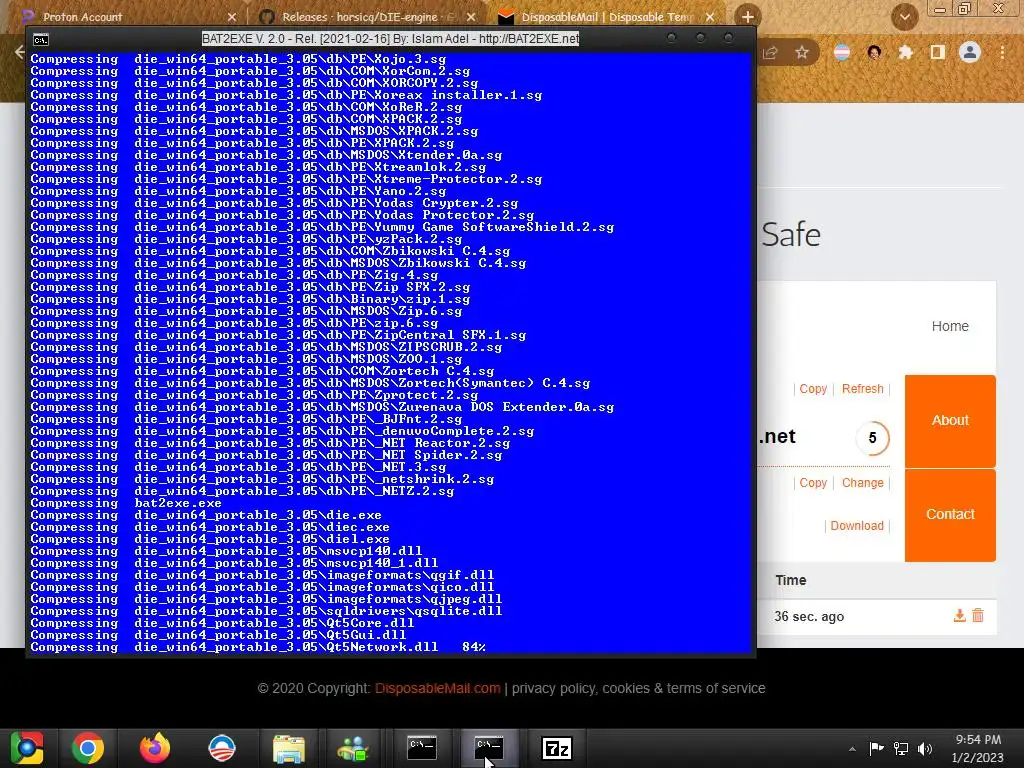Viewport: 1024px width, 768px height.
Task: Click the Home navigation item
Action: pyautogui.click(x=950, y=326)
